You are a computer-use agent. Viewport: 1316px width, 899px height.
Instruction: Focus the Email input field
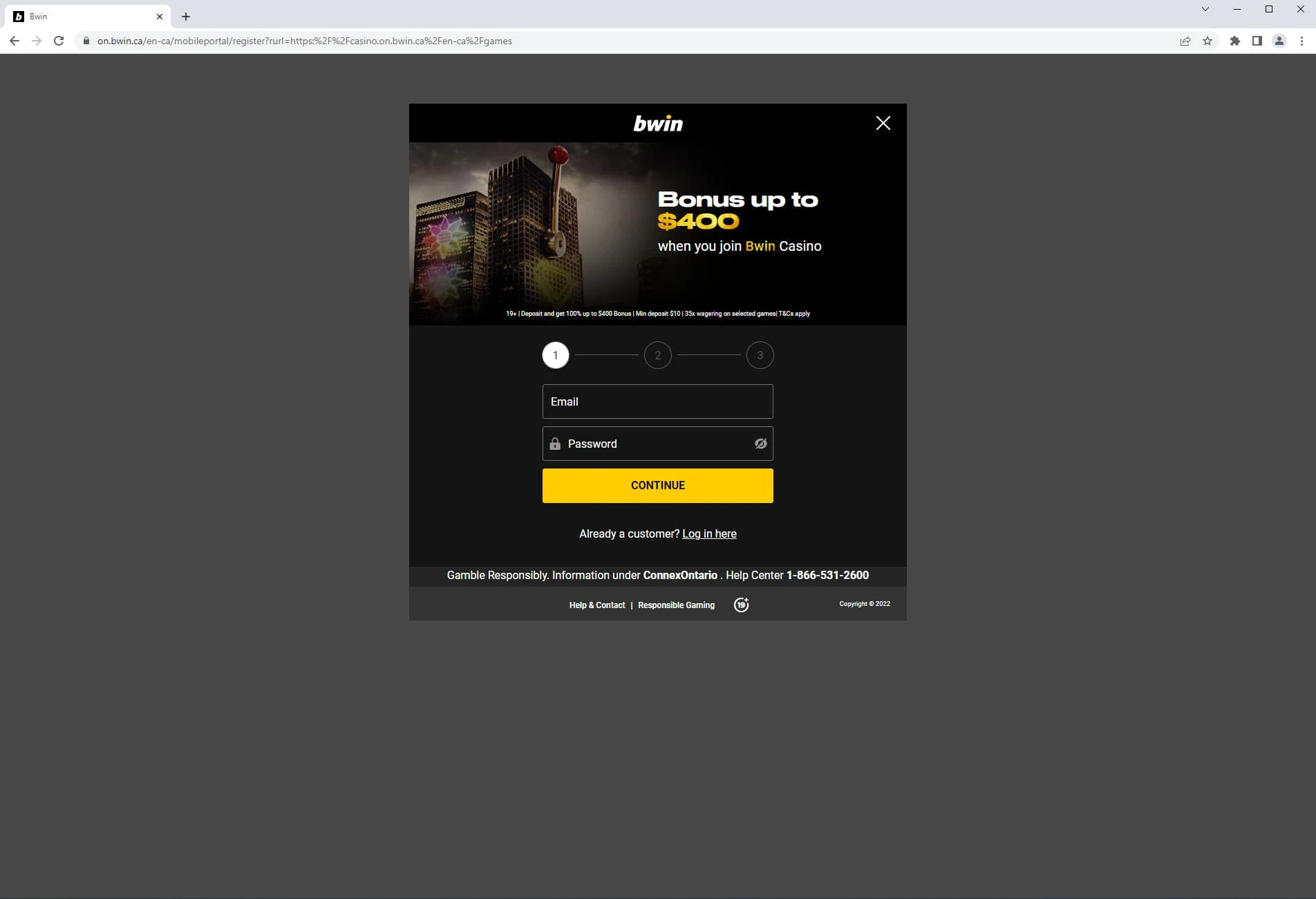click(657, 401)
